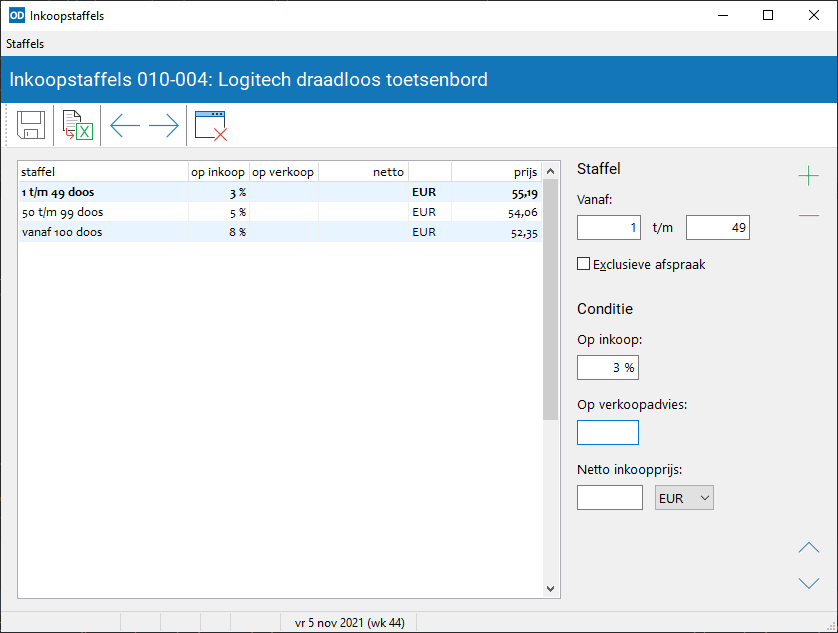Image resolution: width=838 pixels, height=633 pixels.
Task: Click the Netto inkoopprijs input field
Action: 610,498
